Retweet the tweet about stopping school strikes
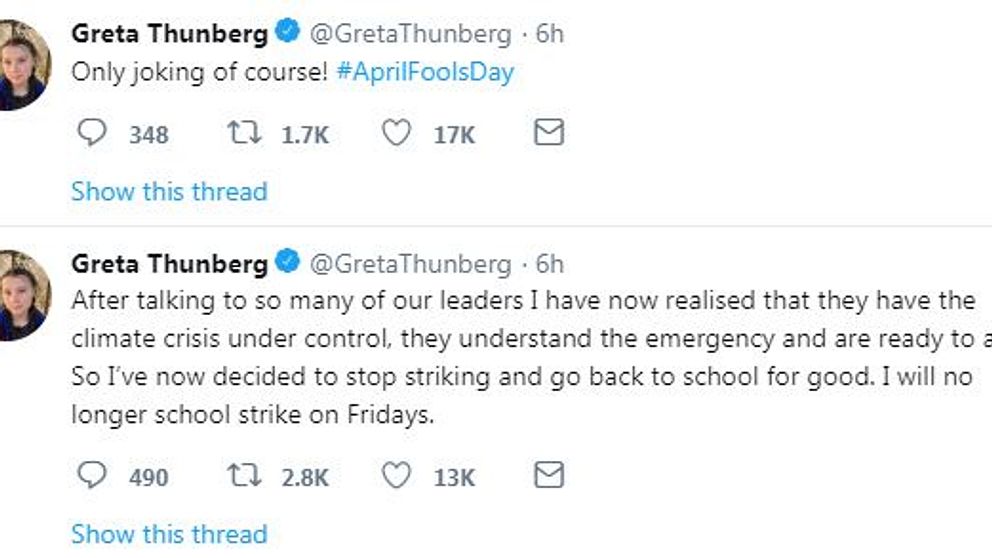The height and width of the screenshot is (558, 992). (244, 475)
